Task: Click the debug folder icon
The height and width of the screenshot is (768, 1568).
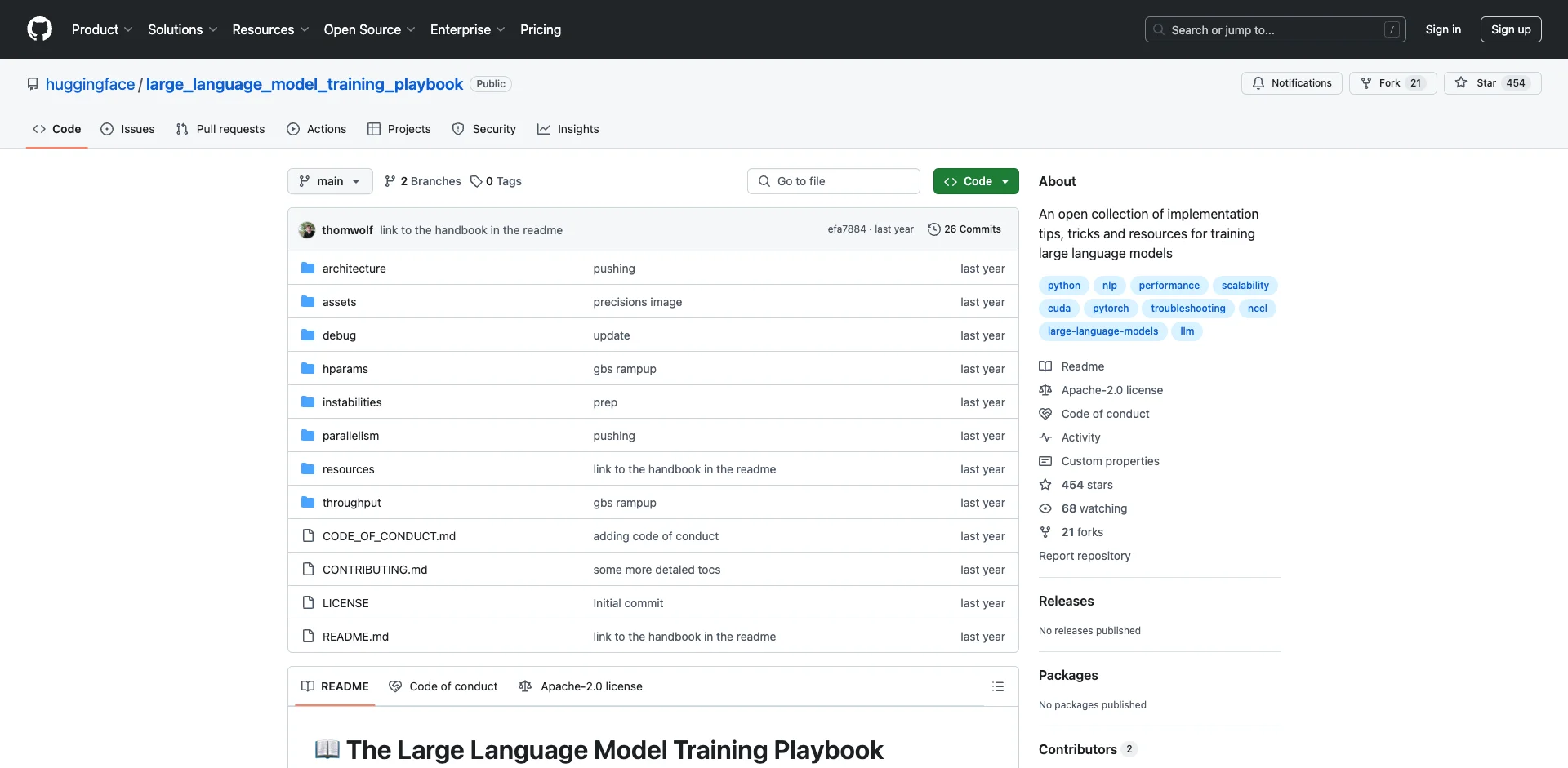Action: [308, 335]
